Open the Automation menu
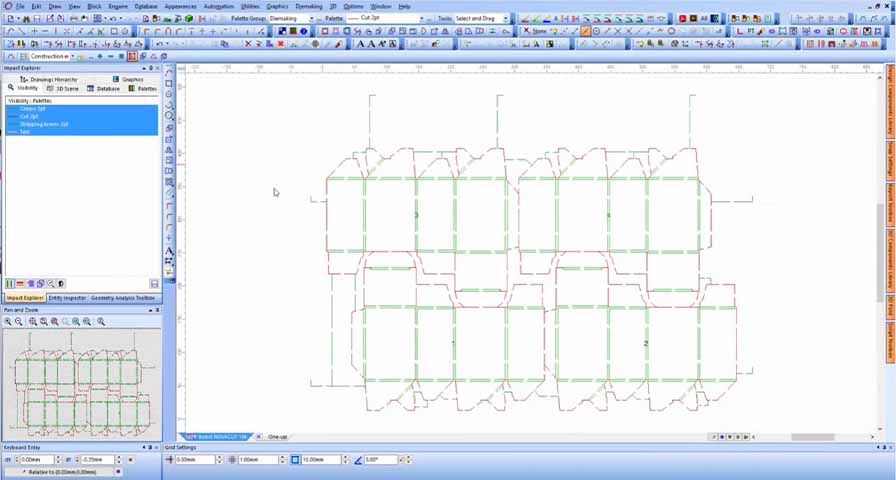This screenshot has width=896, height=480. (218, 6)
